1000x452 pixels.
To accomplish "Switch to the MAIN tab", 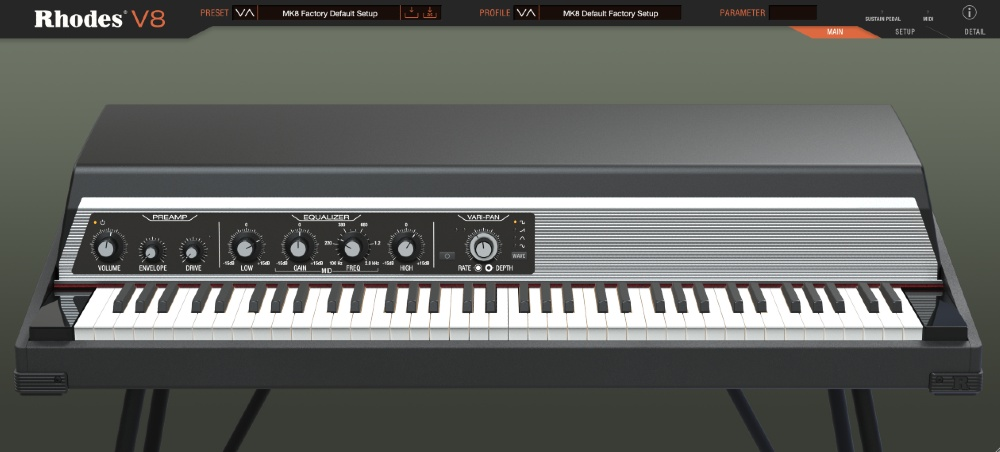I will point(834,32).
